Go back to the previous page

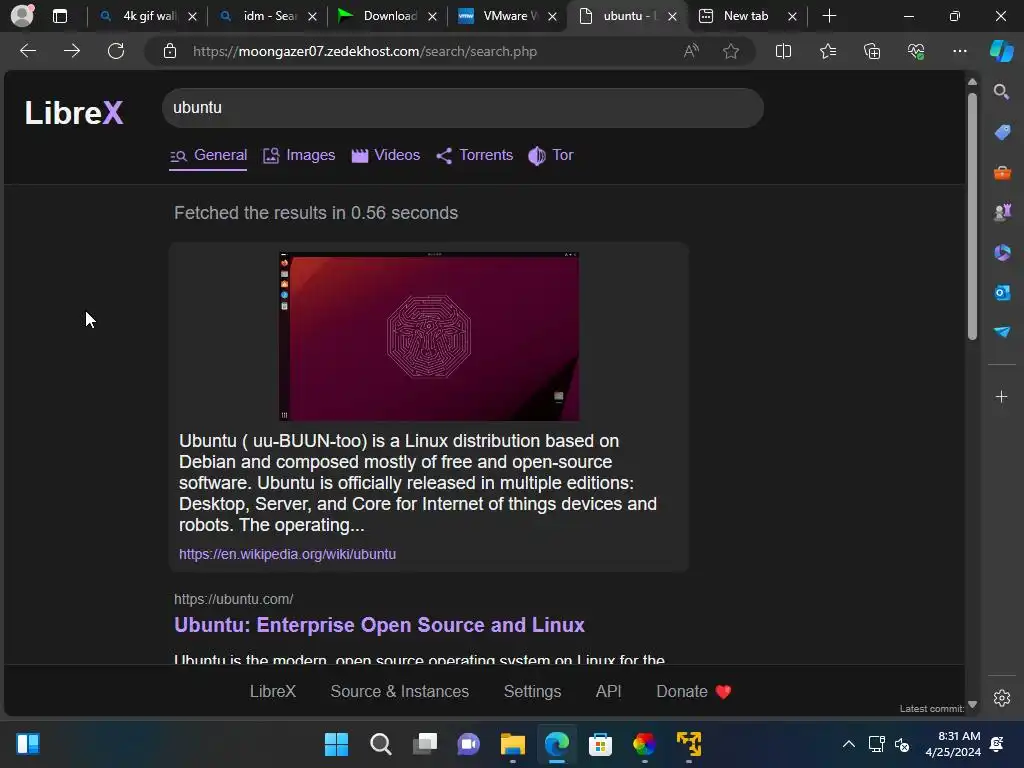point(27,51)
